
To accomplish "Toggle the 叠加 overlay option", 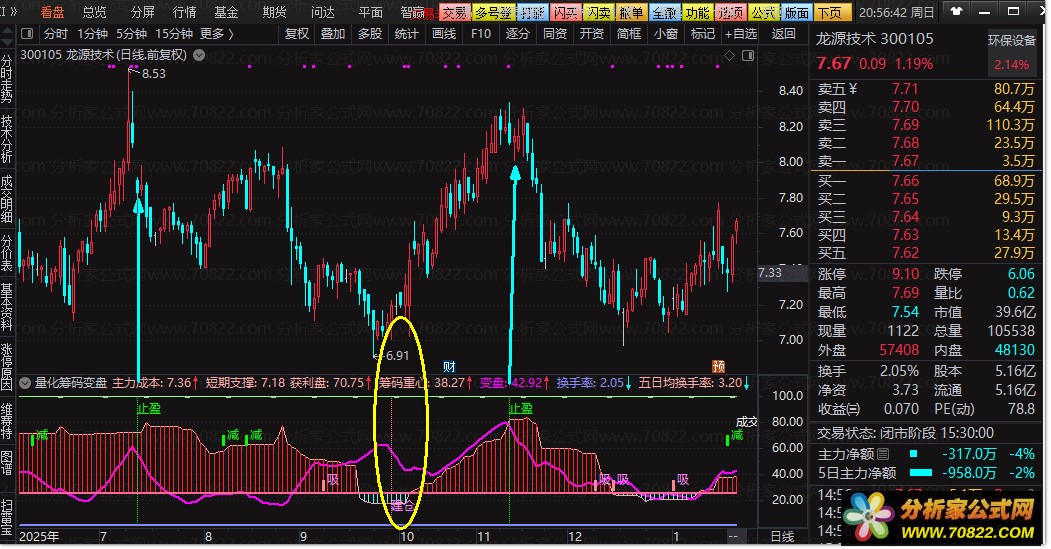I will 332,33.
